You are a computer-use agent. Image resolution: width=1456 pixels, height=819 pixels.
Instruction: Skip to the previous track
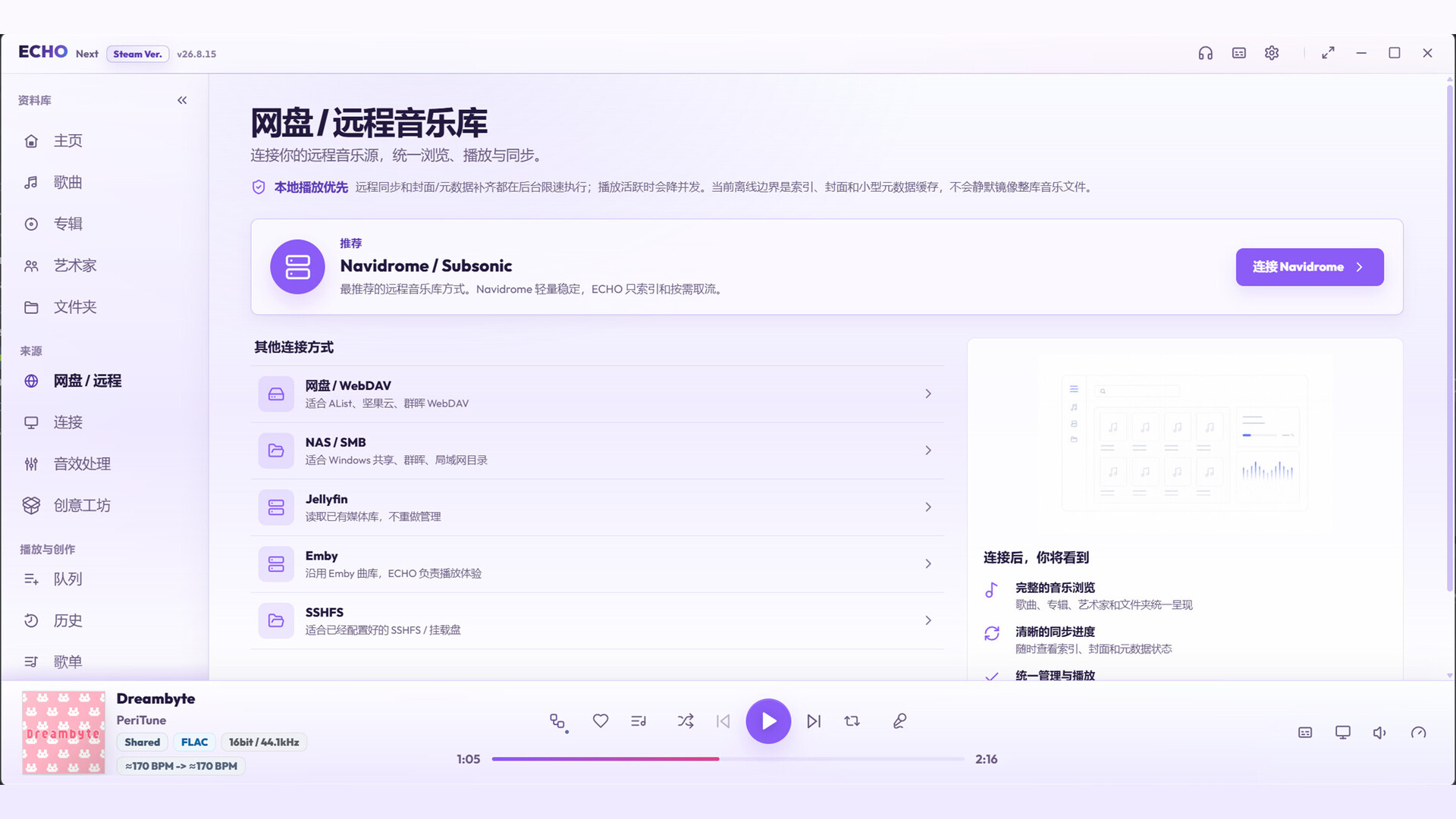point(723,721)
